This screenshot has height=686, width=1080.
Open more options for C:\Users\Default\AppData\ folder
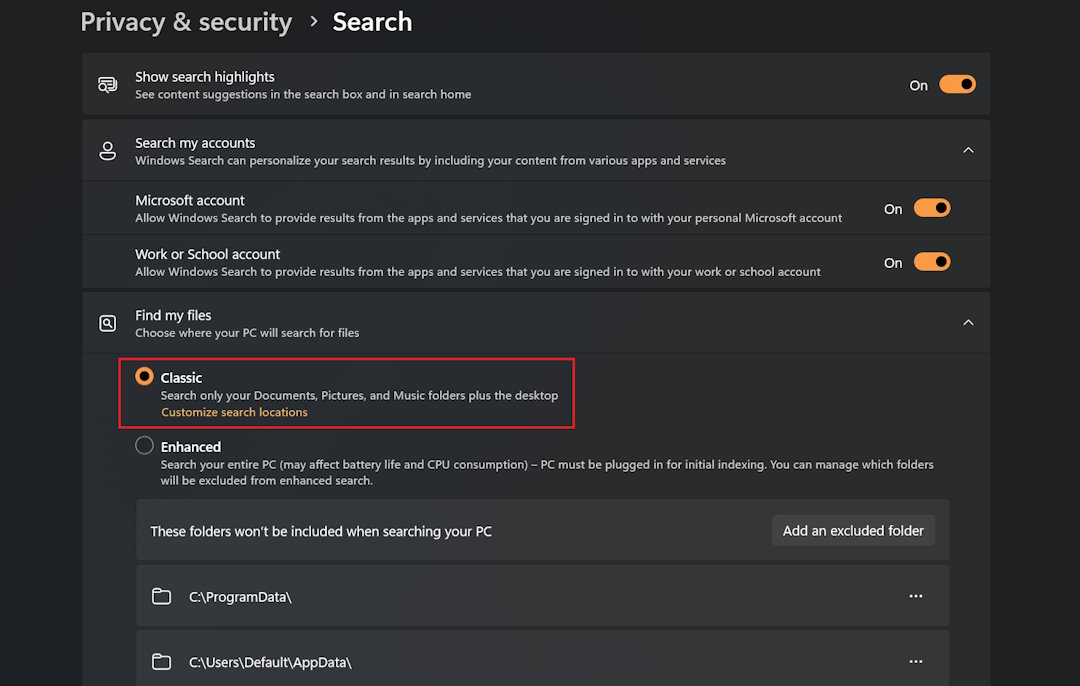click(x=915, y=661)
